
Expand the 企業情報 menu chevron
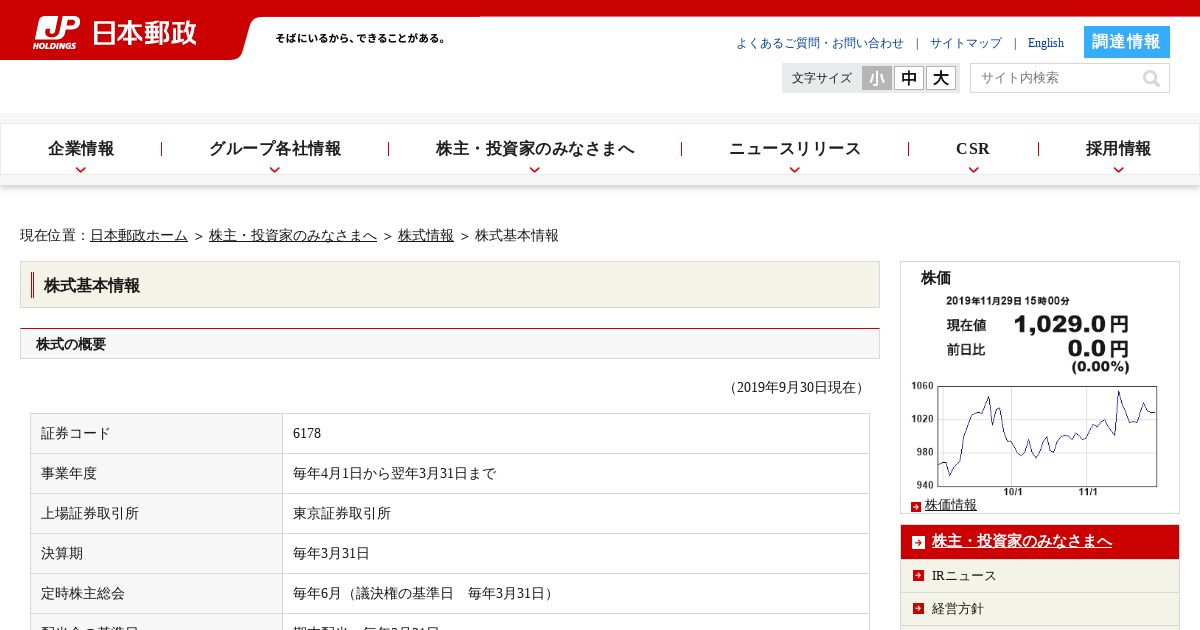(x=81, y=170)
